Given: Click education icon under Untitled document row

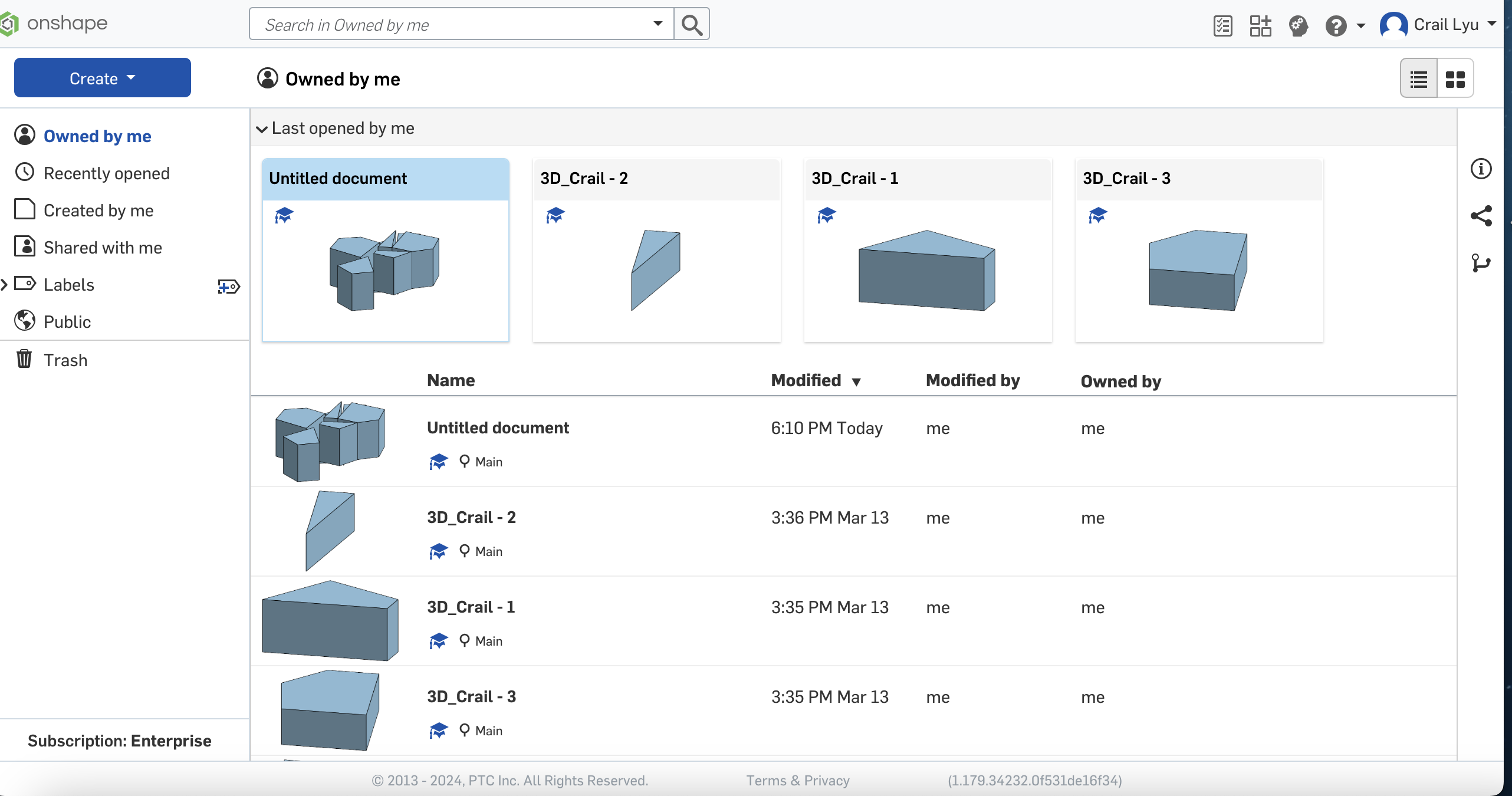Looking at the screenshot, I should click(x=438, y=462).
